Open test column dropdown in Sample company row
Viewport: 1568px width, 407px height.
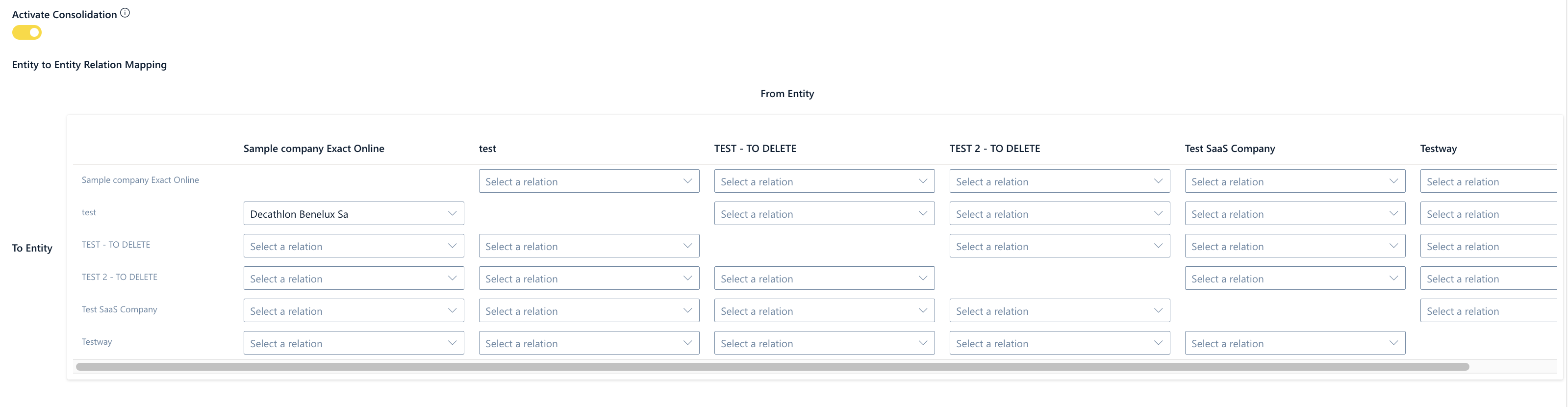(x=588, y=181)
